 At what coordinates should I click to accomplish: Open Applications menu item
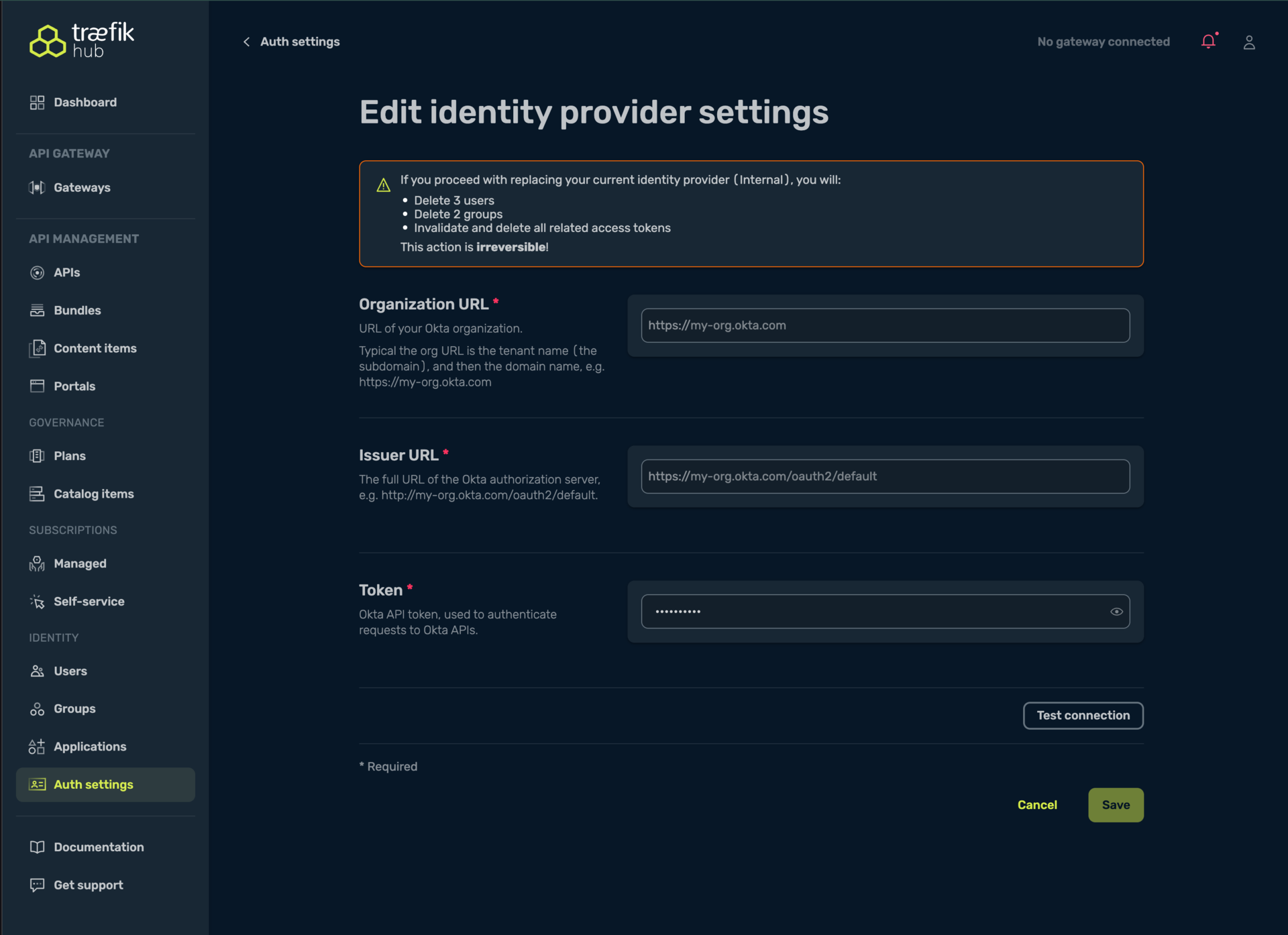point(105,747)
